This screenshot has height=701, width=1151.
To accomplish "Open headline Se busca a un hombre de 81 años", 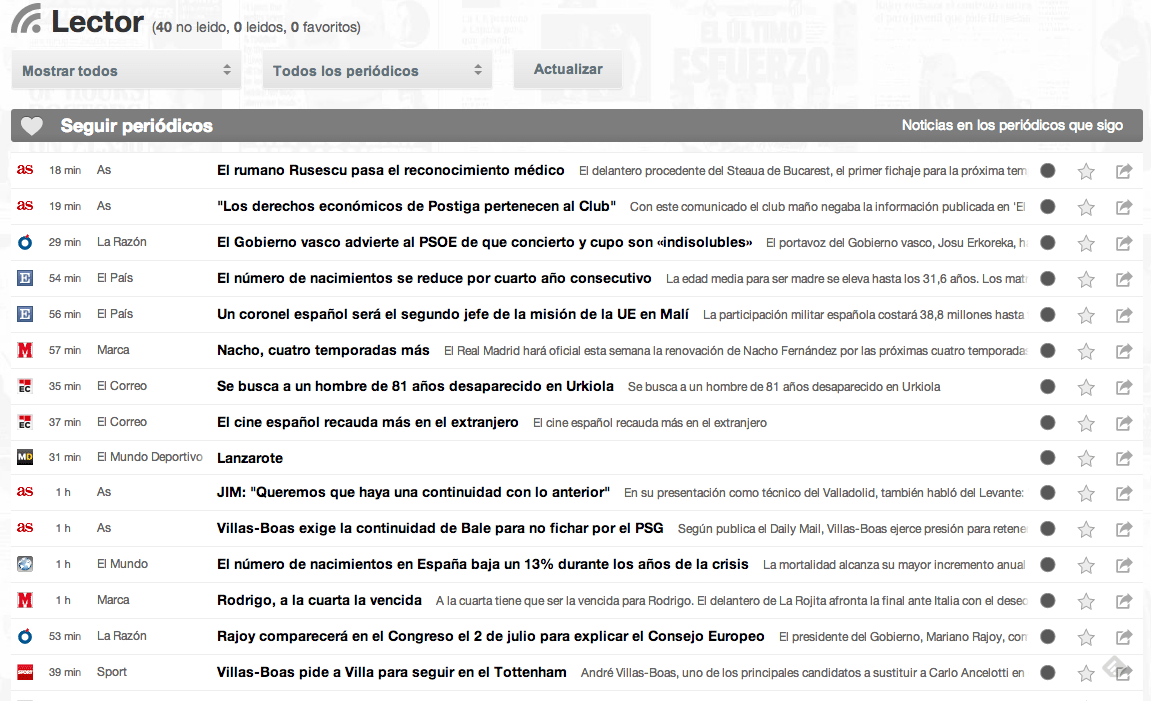I will coord(415,386).
